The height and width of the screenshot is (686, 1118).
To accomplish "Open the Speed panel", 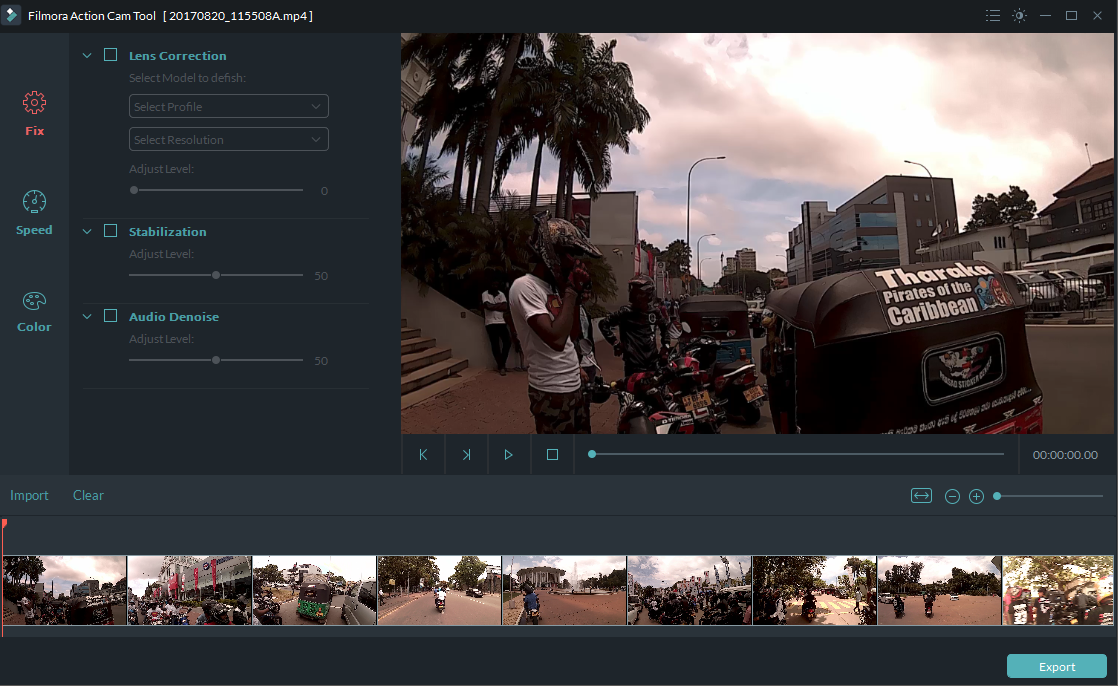I will pyautogui.click(x=34, y=213).
